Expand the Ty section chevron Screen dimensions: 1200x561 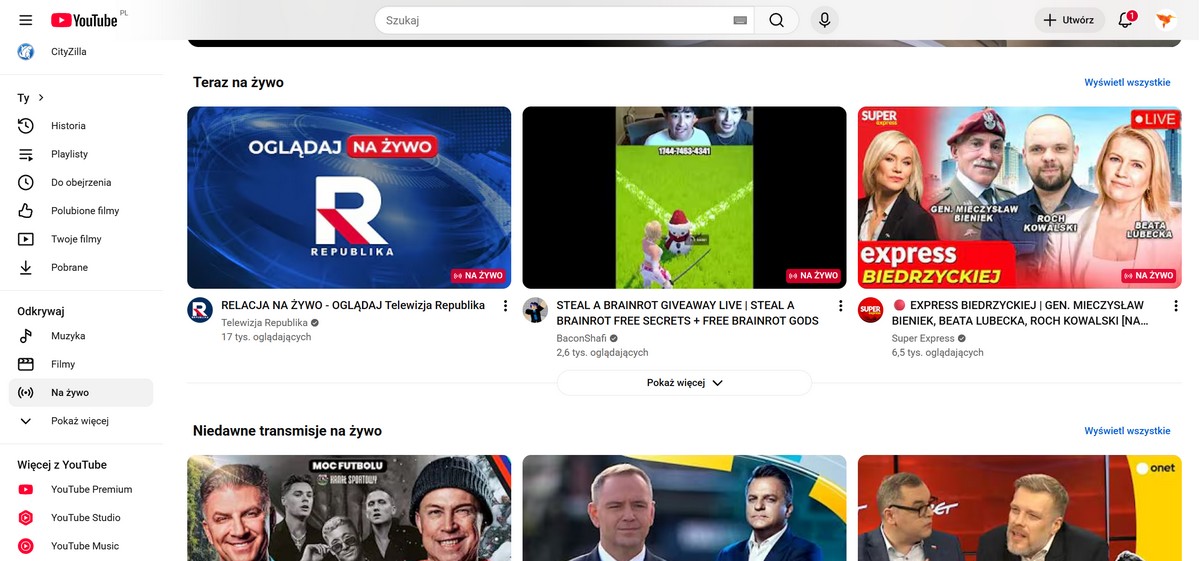pos(40,98)
